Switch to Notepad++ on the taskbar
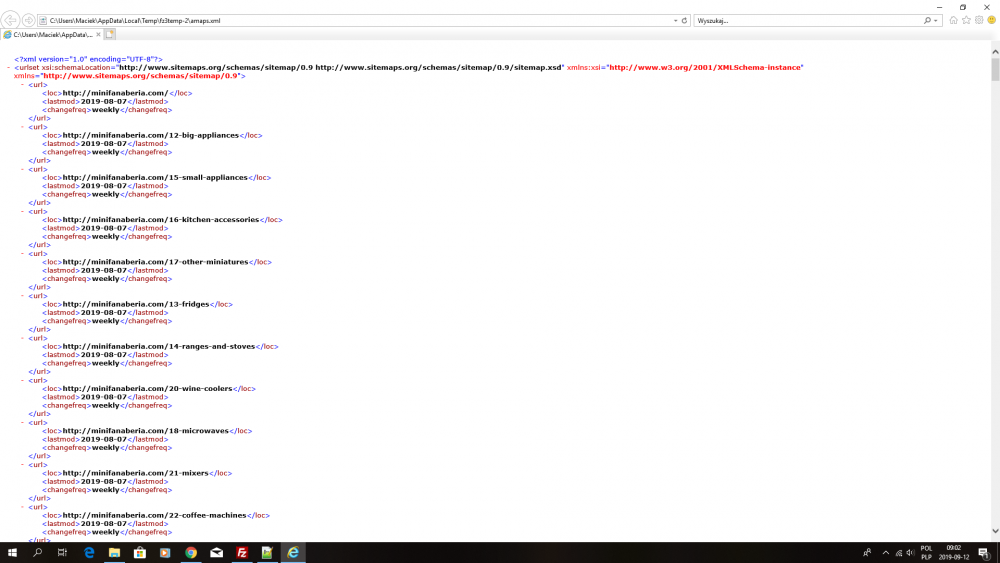This screenshot has width=1000, height=563. pyautogui.click(x=267, y=553)
